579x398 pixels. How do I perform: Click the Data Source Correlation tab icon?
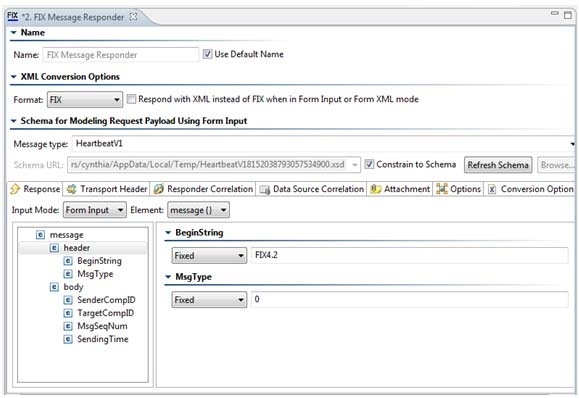coord(264,189)
